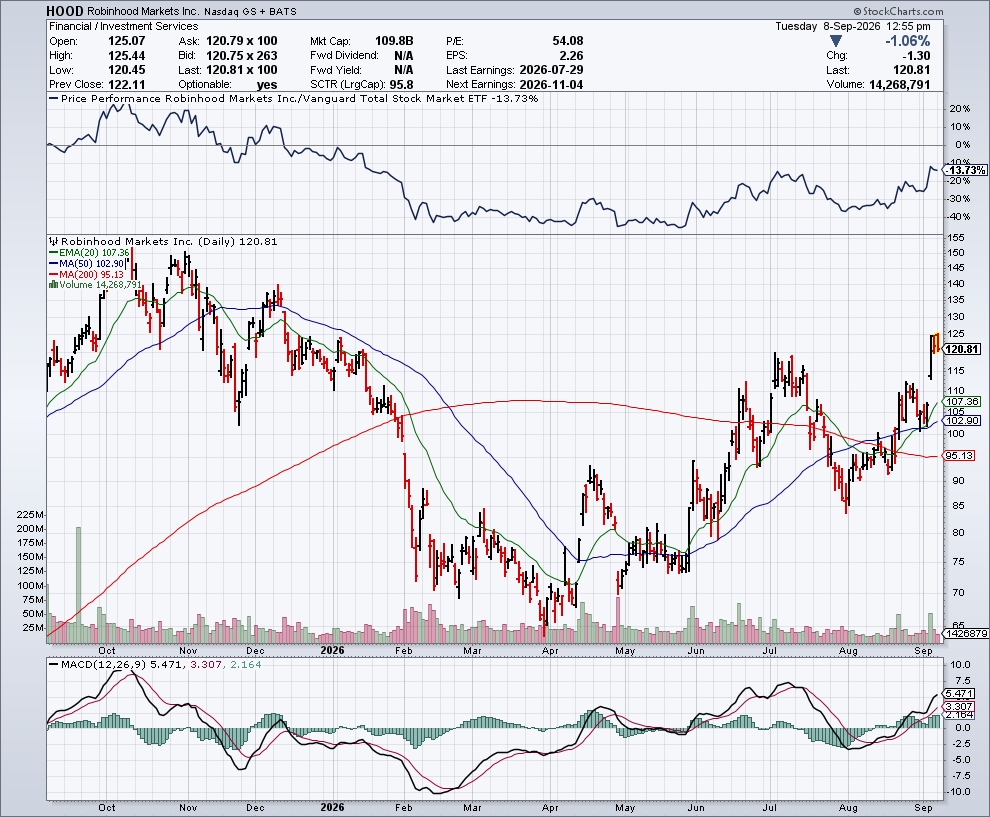Click the StockCharts.com copyright watermark
The width and height of the screenshot is (990, 817).
898,11
